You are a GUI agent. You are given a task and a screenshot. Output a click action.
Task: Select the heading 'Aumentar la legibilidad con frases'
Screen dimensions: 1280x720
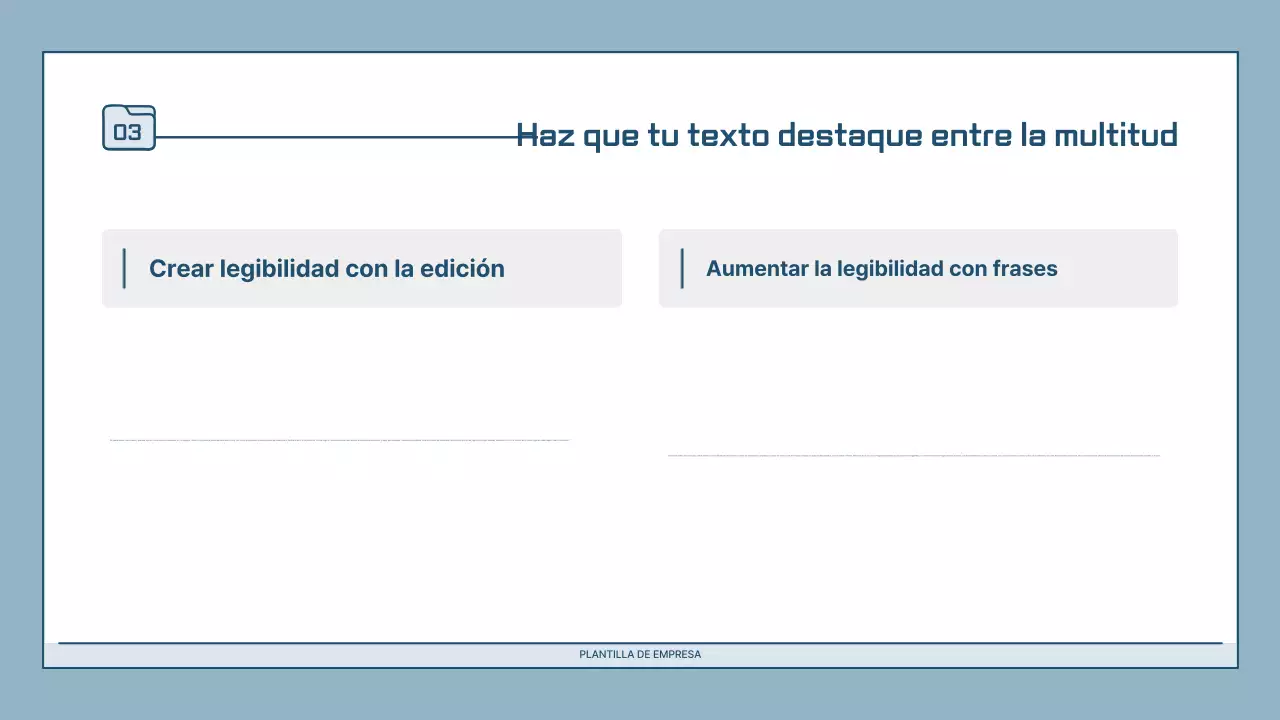pyautogui.click(x=882, y=268)
